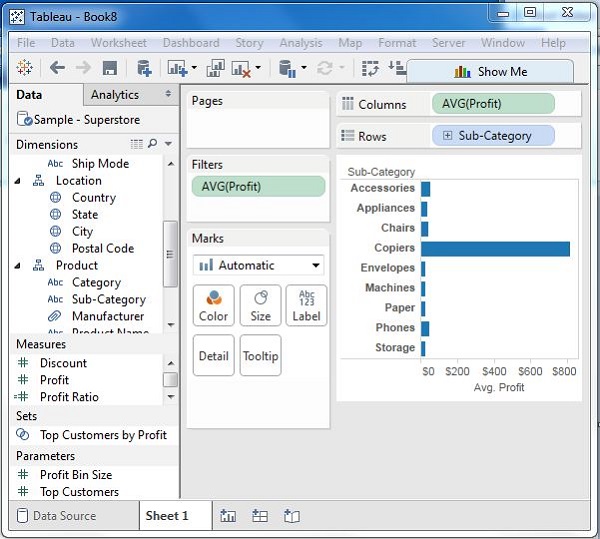Switch to the Analytics pane tab

point(115,94)
